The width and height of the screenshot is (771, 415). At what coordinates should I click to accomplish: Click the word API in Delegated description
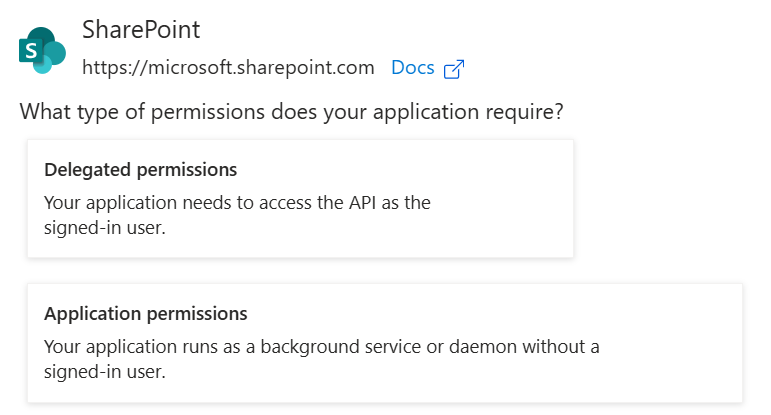(x=362, y=203)
